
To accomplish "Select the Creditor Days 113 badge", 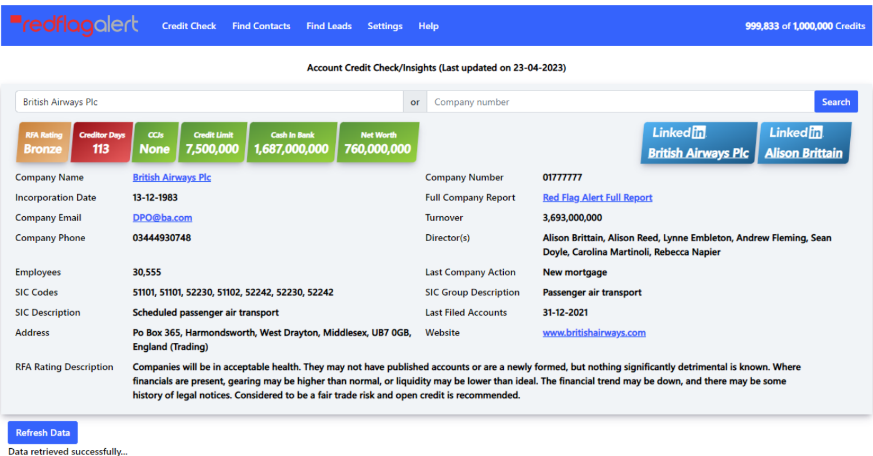I will tap(101, 143).
